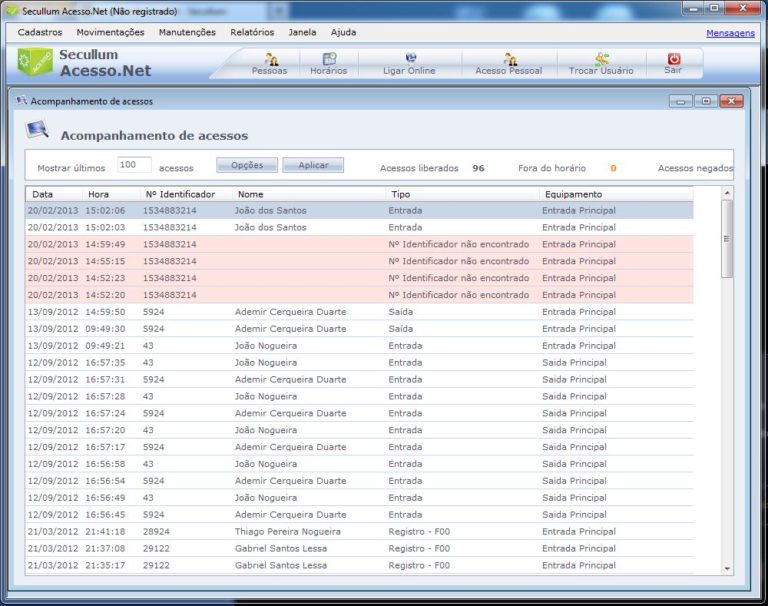Click the Acompanhamento de acessos monitor icon
Image resolution: width=768 pixels, height=606 pixels.
[37, 131]
